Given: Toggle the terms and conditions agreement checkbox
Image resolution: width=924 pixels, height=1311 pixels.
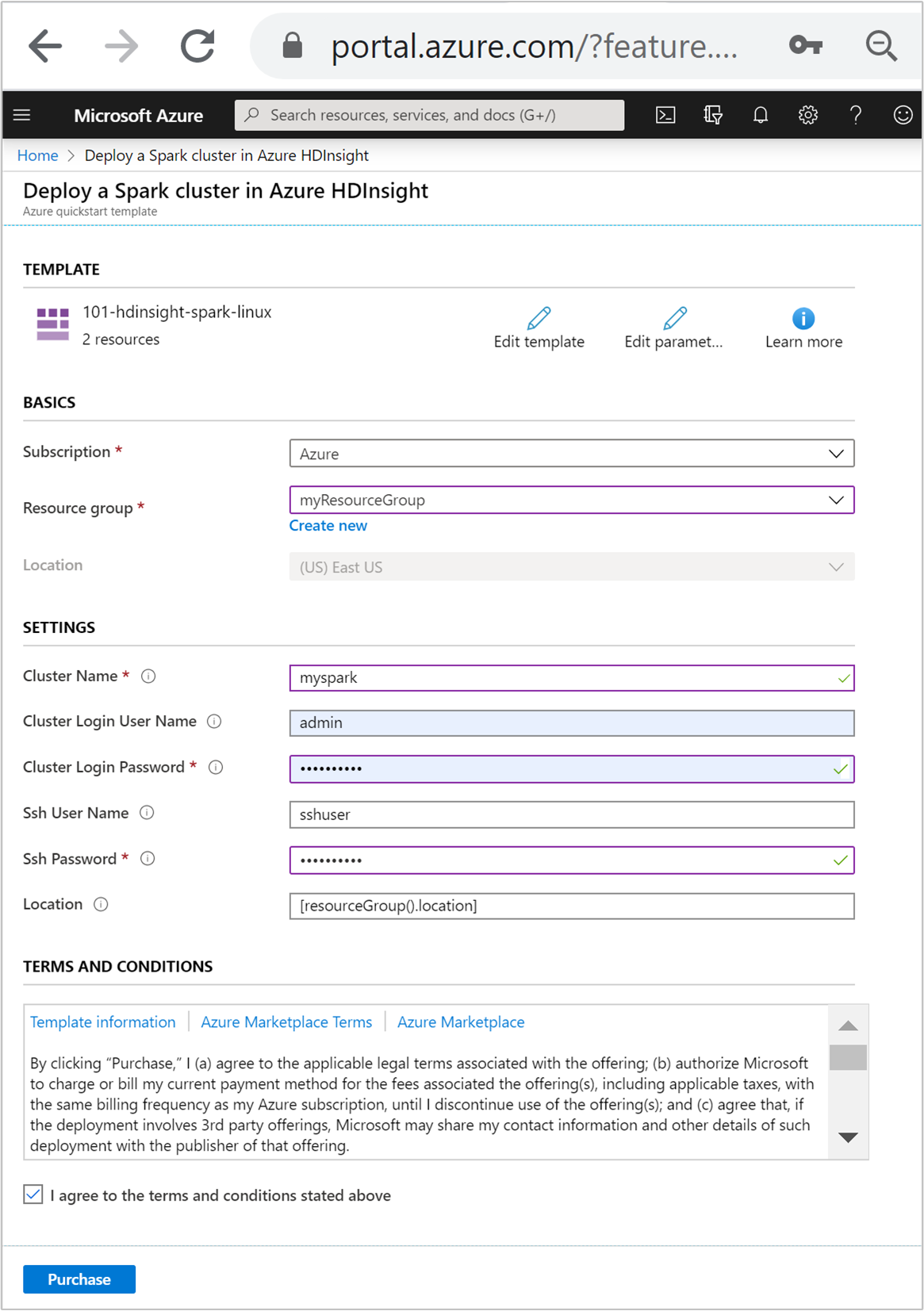Looking at the screenshot, I should 33,1194.
